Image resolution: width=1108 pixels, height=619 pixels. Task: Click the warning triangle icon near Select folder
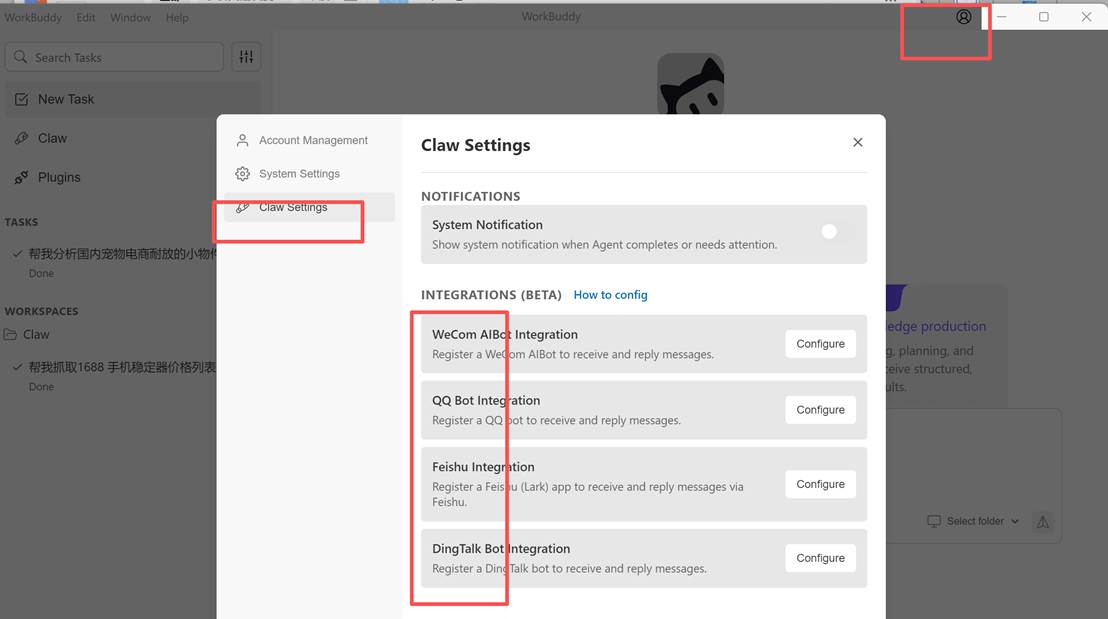[x=1042, y=521]
